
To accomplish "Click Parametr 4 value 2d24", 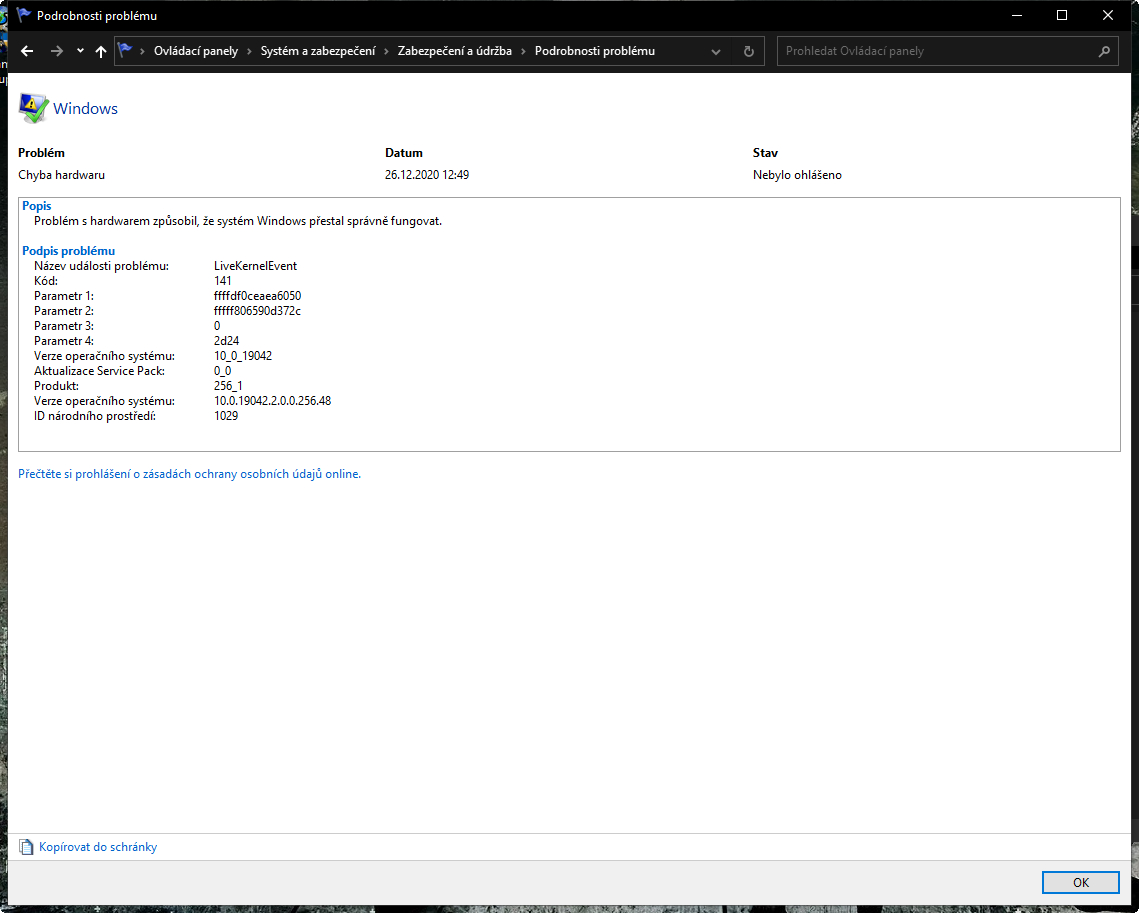I will [227, 341].
